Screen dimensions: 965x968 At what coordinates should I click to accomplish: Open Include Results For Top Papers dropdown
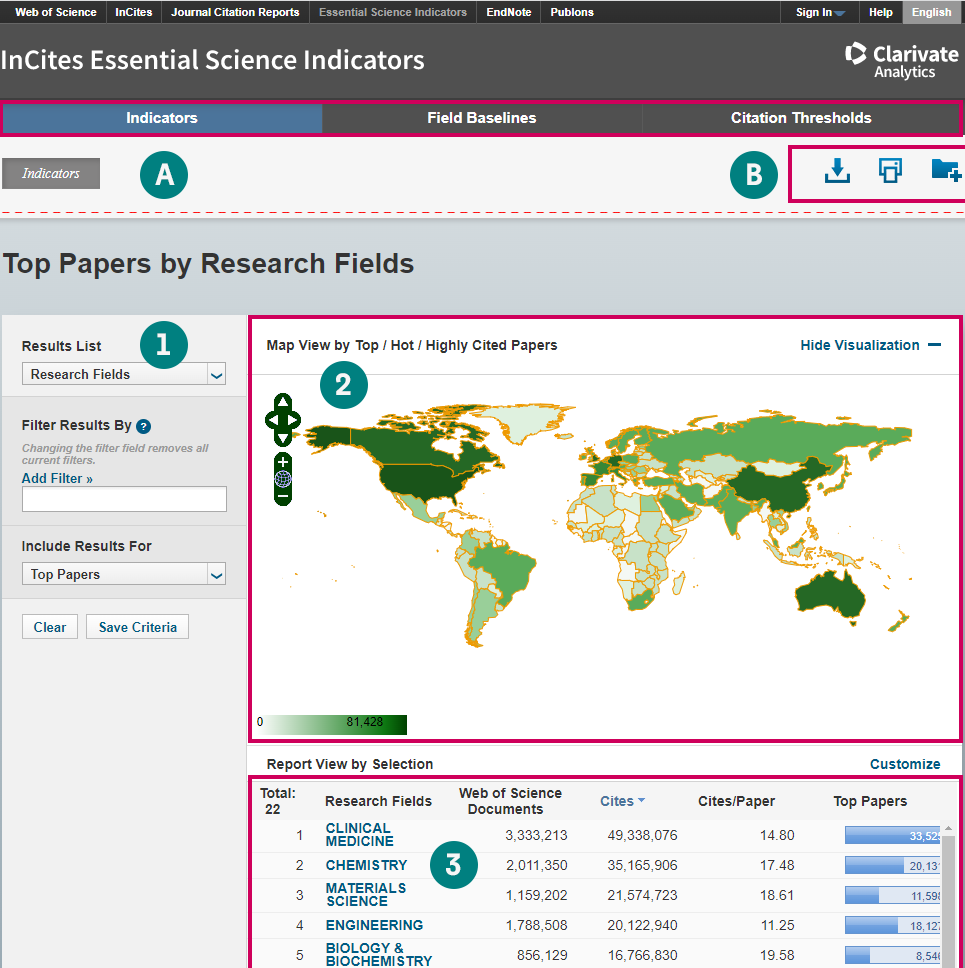point(123,574)
